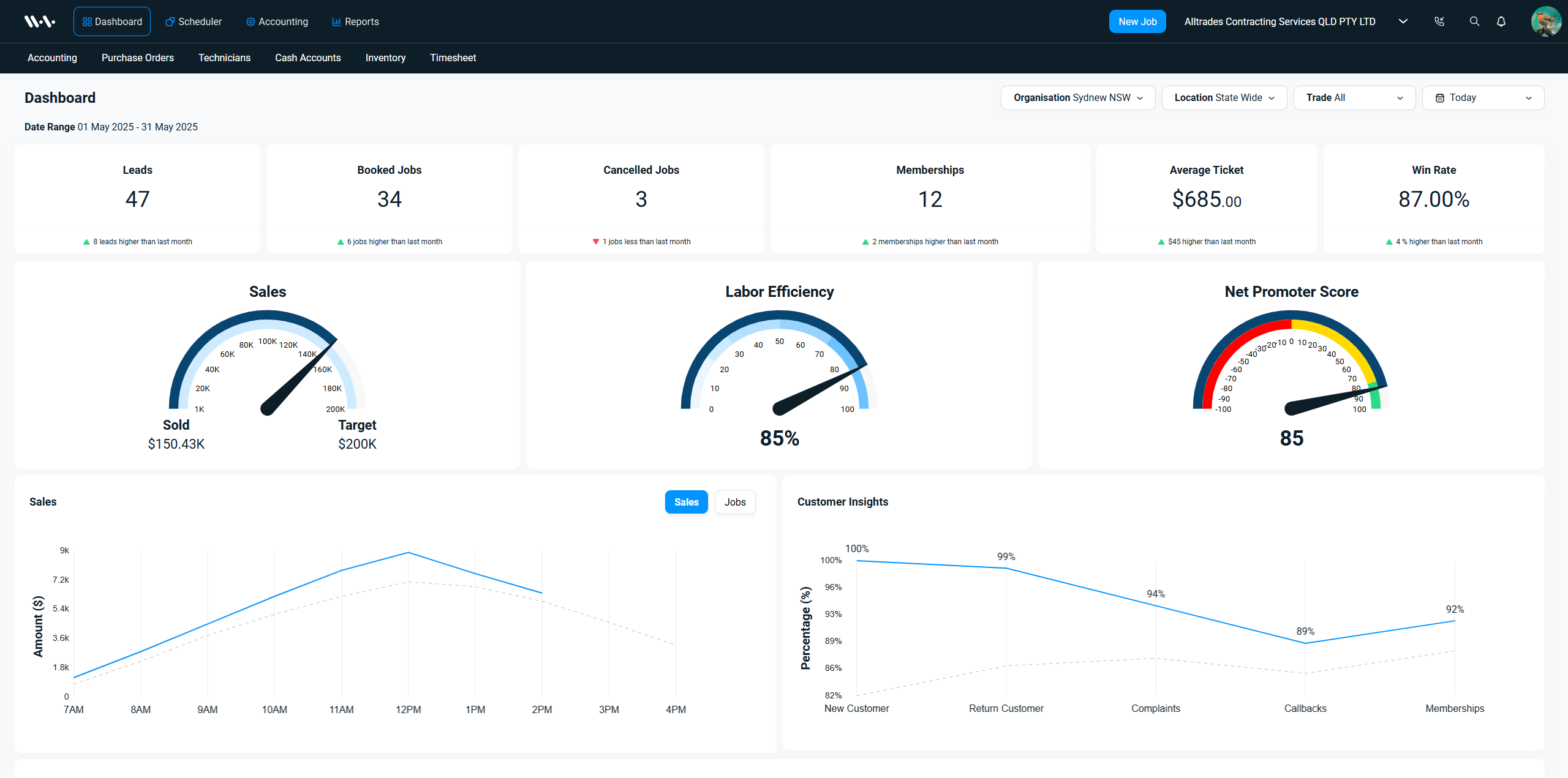Click the Scheduler icon in navigation

168,21
